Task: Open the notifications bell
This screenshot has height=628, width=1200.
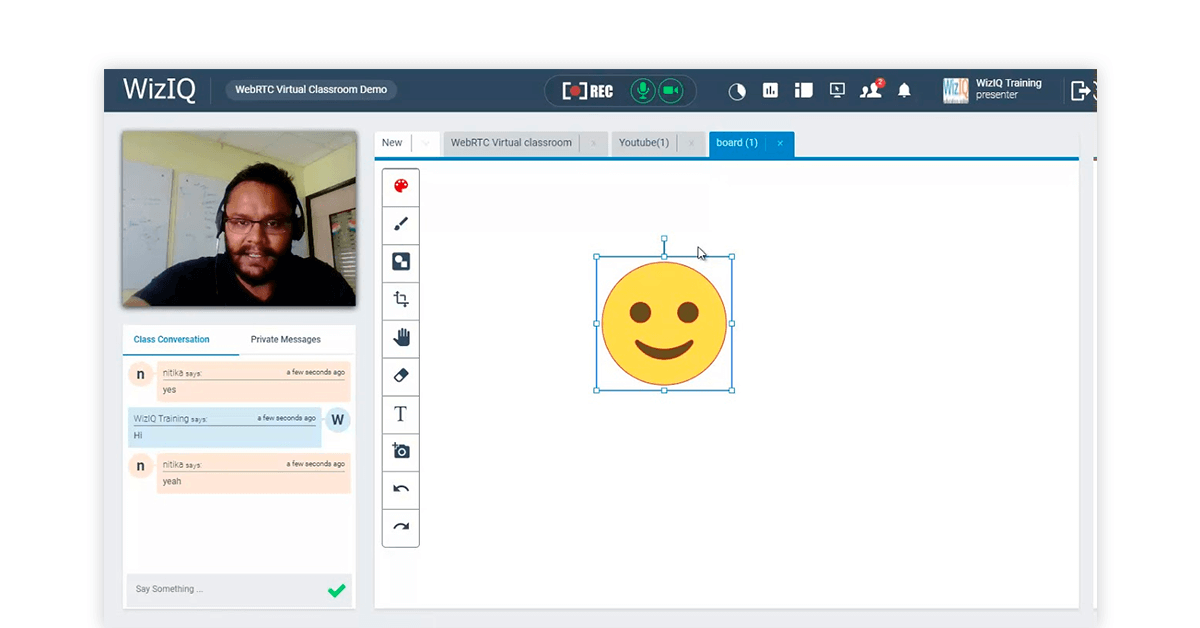Action: pyautogui.click(x=904, y=91)
